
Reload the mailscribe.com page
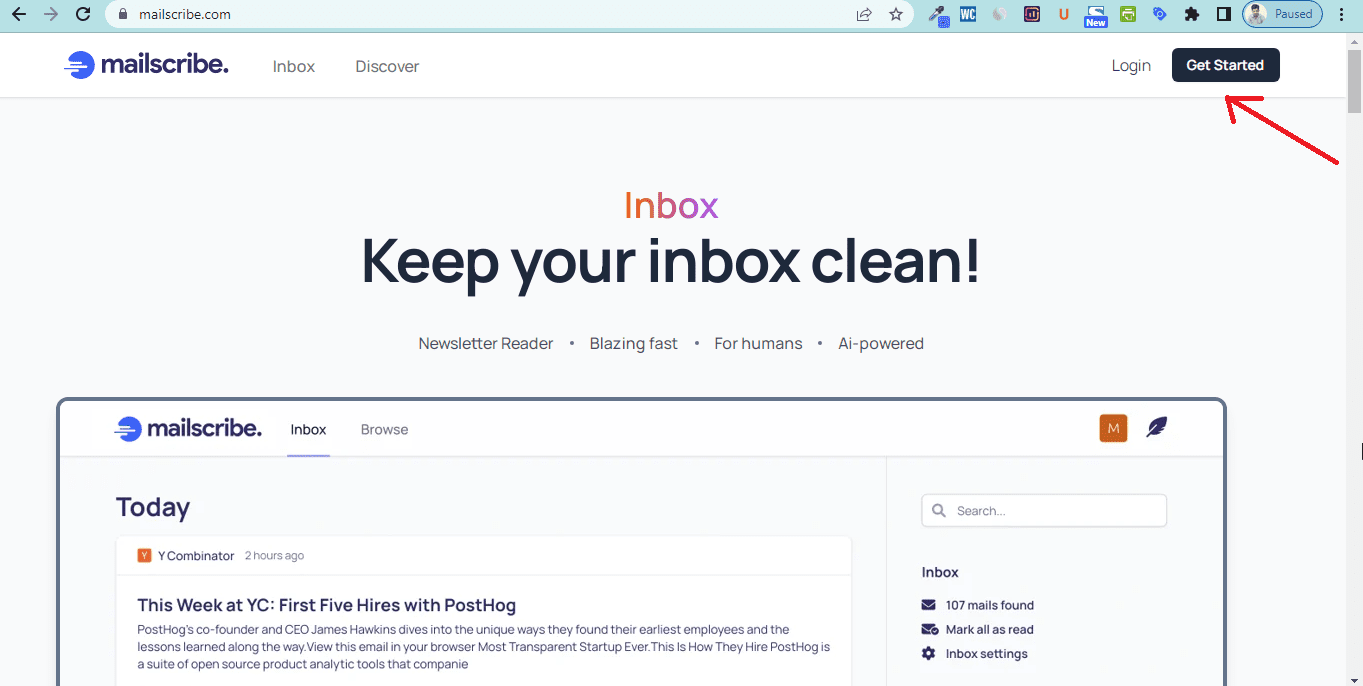pyautogui.click(x=83, y=14)
